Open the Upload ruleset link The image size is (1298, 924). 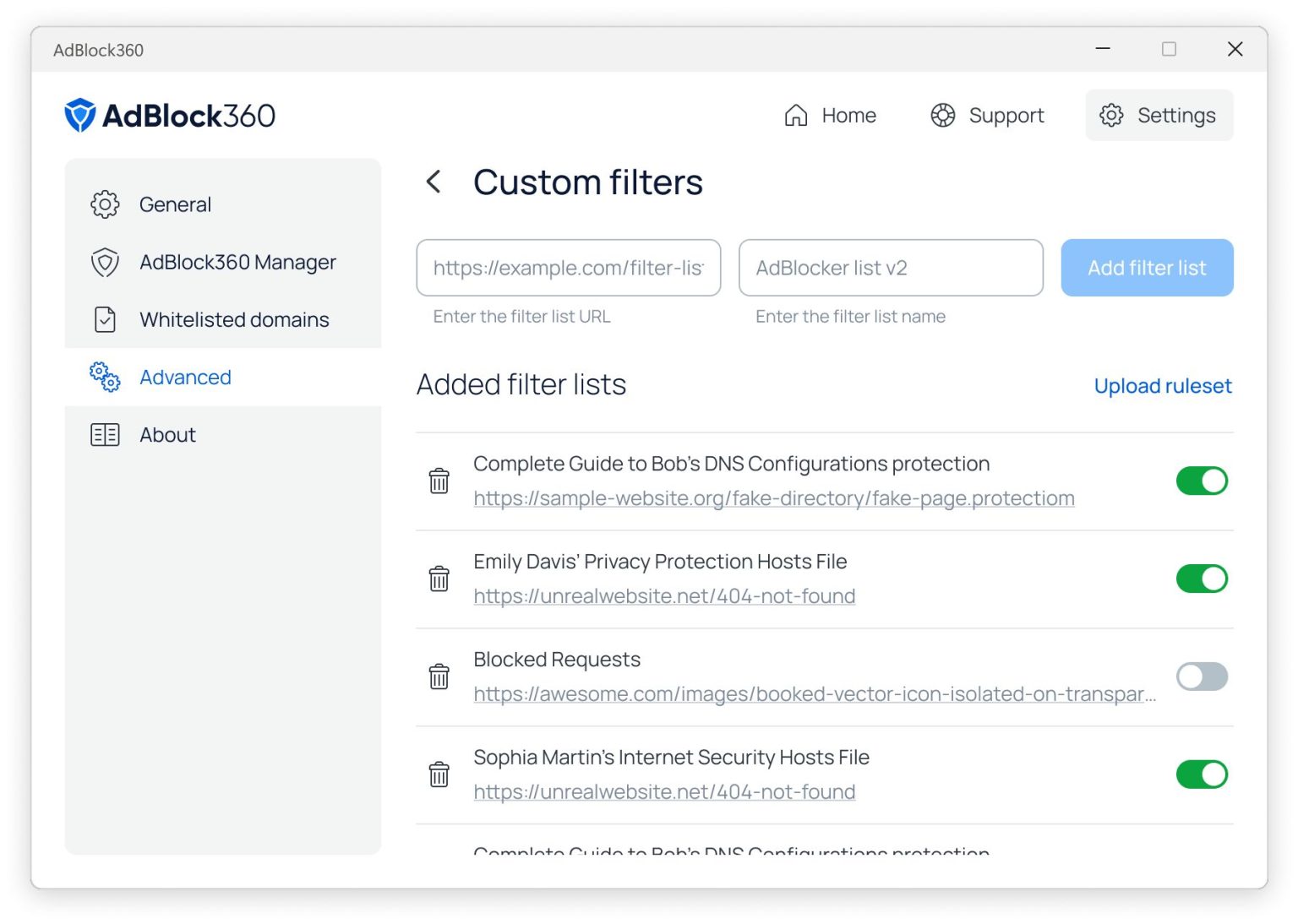(x=1163, y=386)
